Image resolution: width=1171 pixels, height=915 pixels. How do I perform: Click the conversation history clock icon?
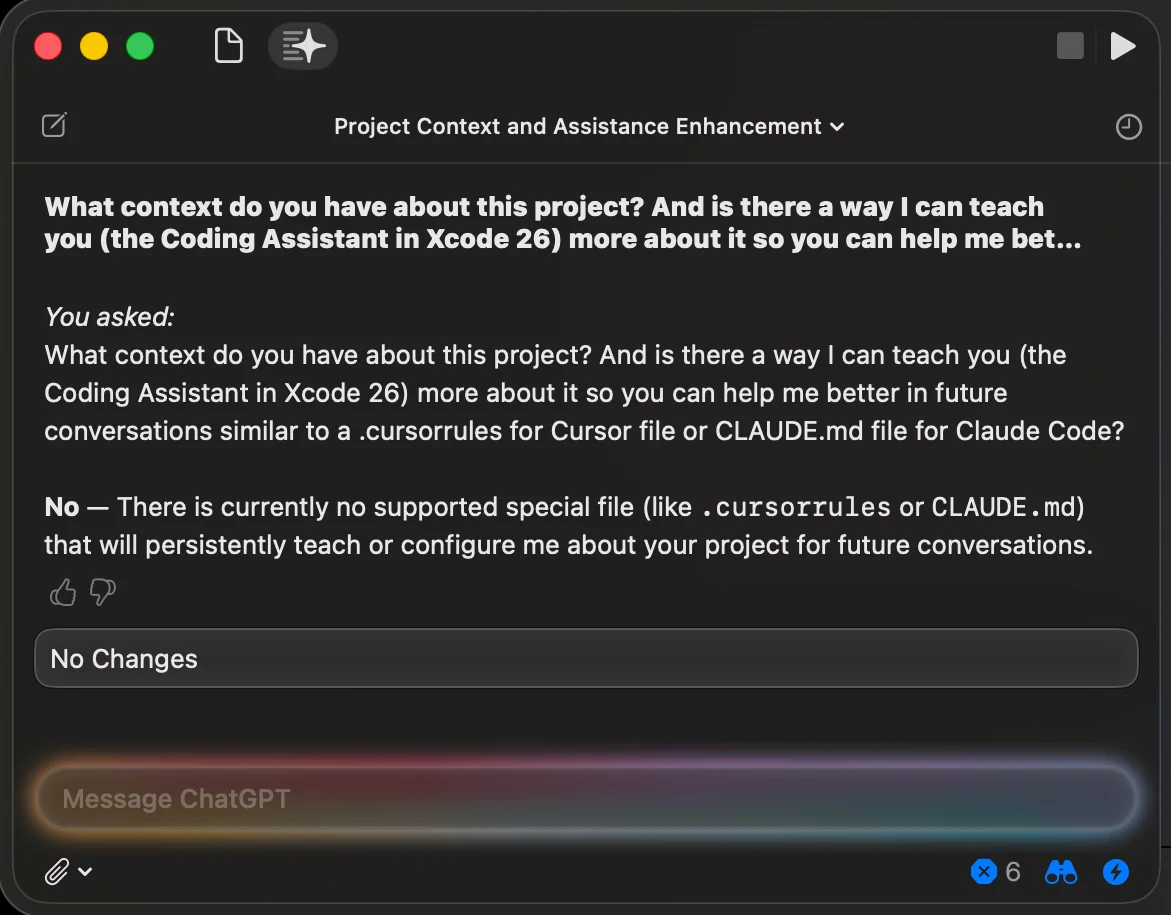pos(1128,126)
